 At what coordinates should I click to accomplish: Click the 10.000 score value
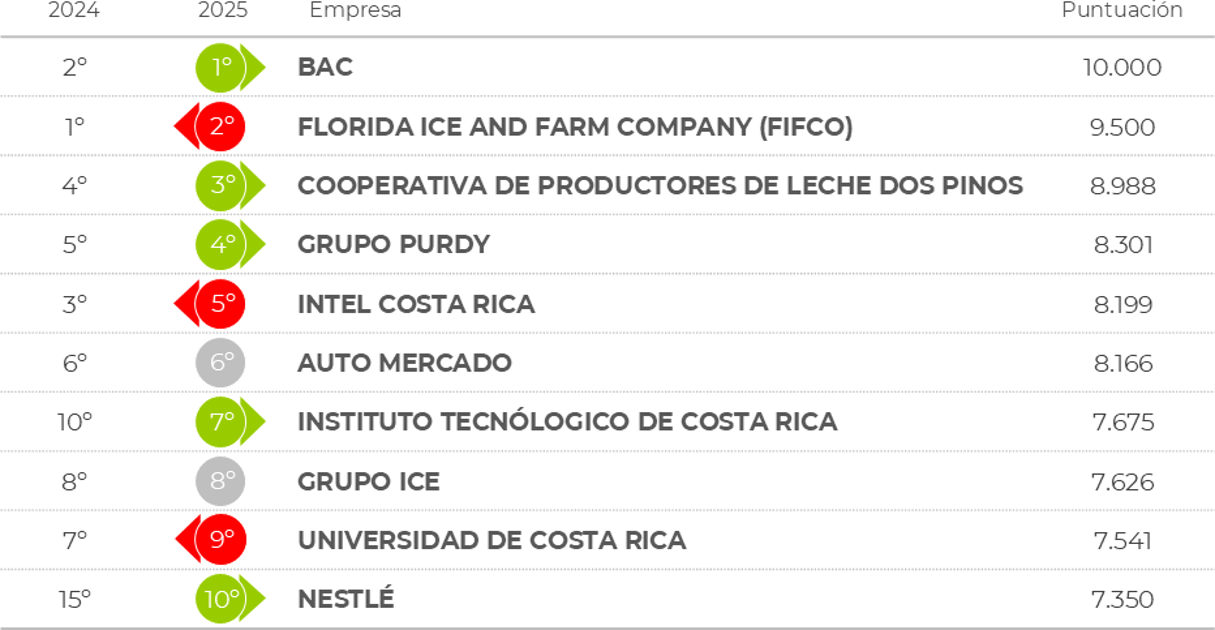1122,68
